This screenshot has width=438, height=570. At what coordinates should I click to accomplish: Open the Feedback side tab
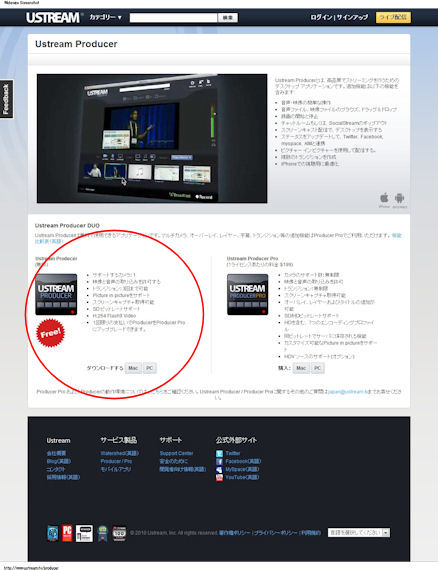(x=7, y=99)
